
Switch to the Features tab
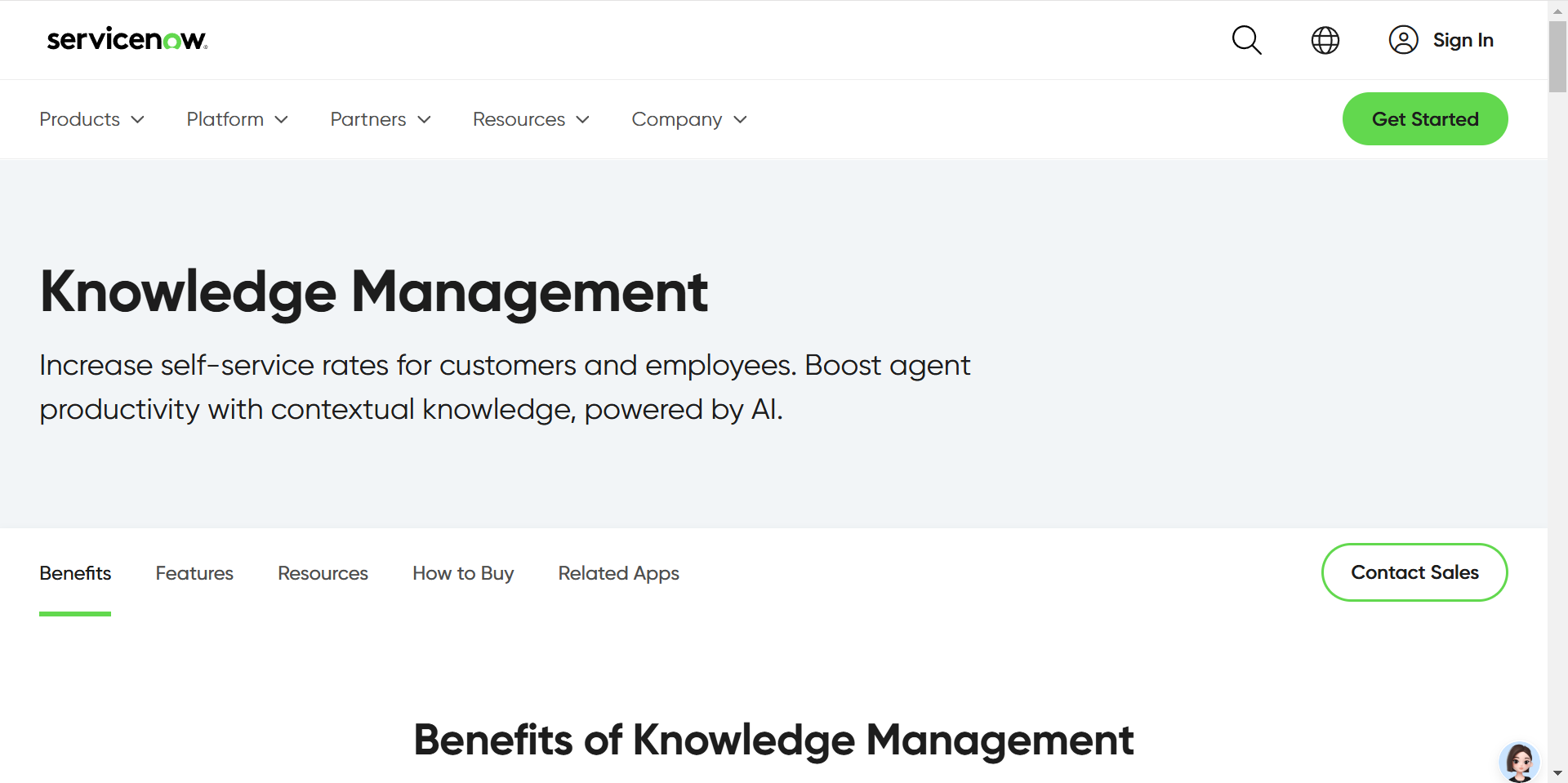click(x=194, y=573)
